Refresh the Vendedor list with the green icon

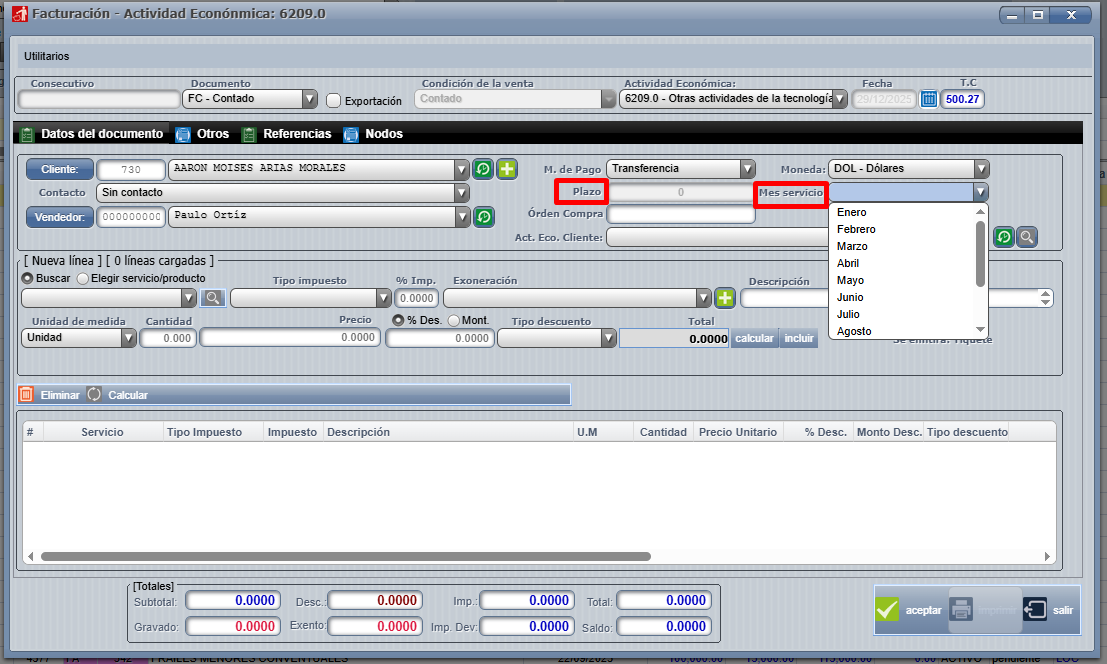tap(483, 216)
